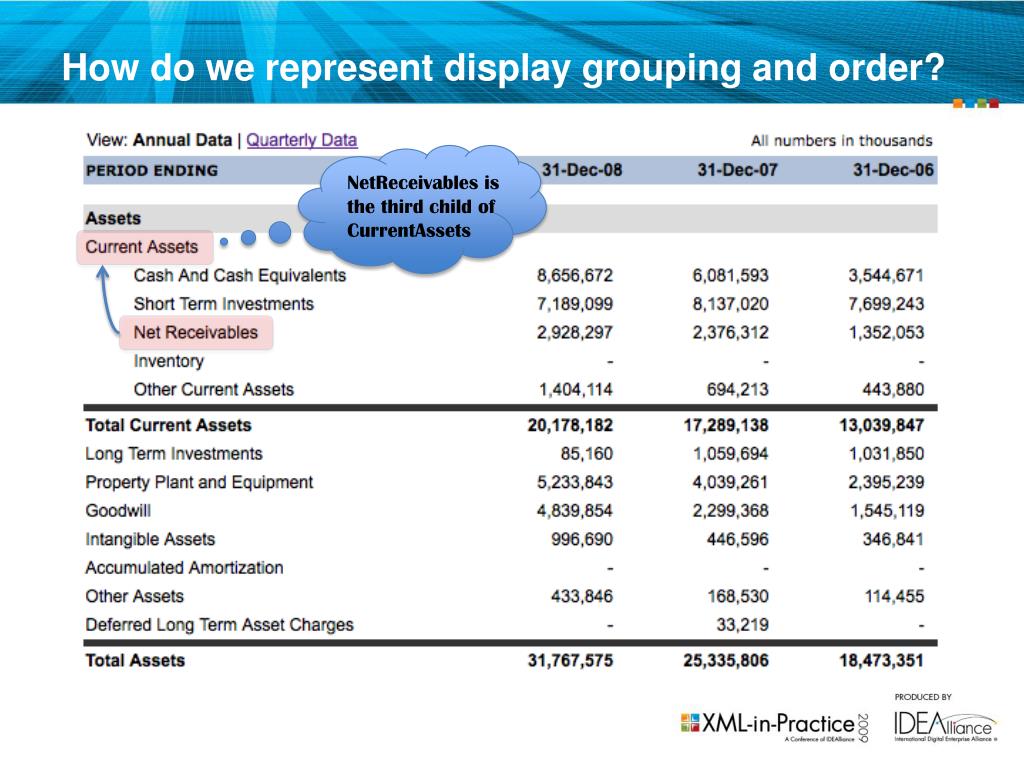Click value 1,404,114 other current assets
The width and height of the screenshot is (1024, 768).
tap(575, 390)
